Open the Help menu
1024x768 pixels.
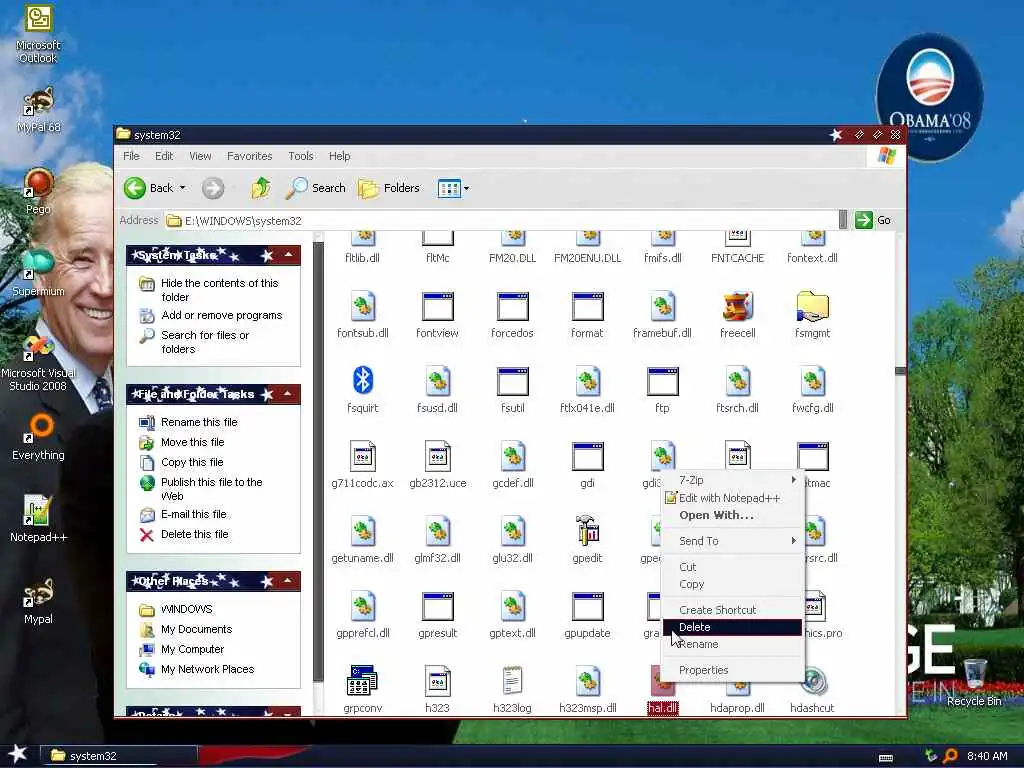[339, 156]
